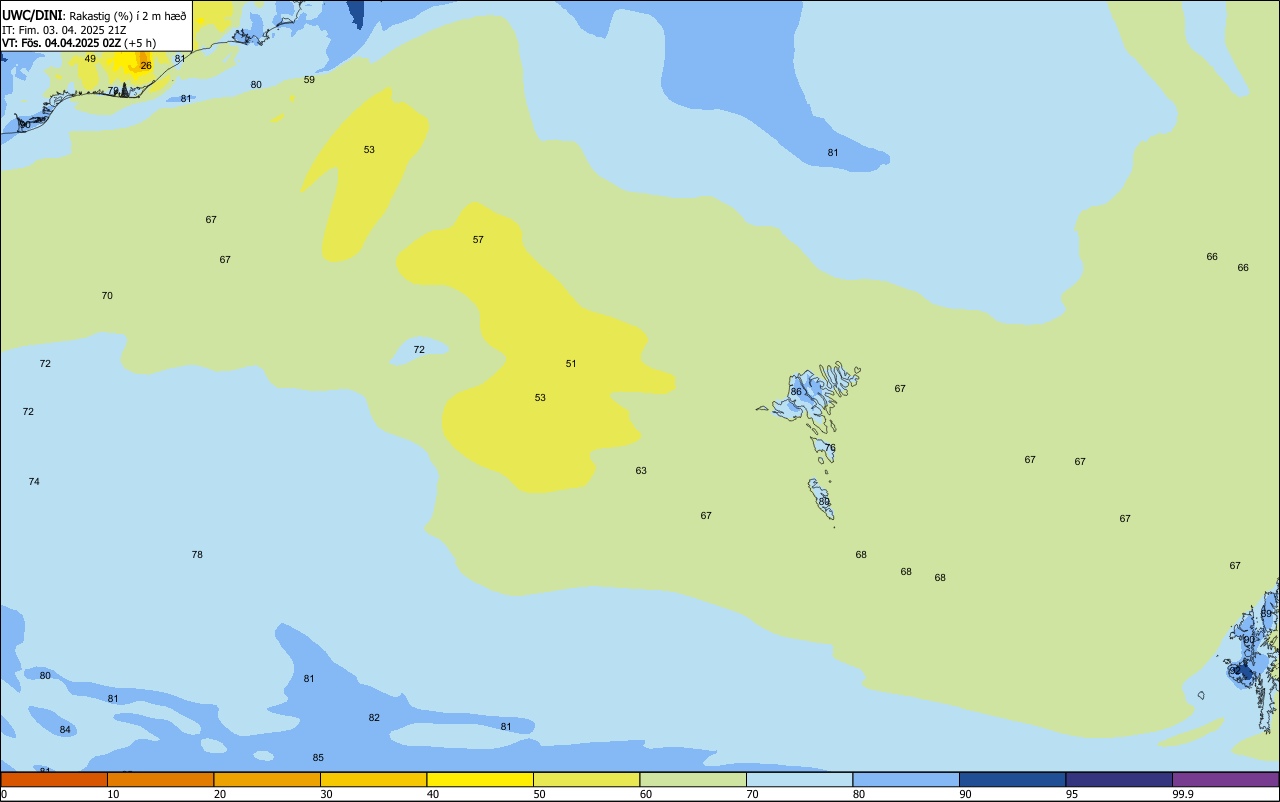Click the humidity value 57 in yellow area
1280x802 pixels.
[478, 240]
